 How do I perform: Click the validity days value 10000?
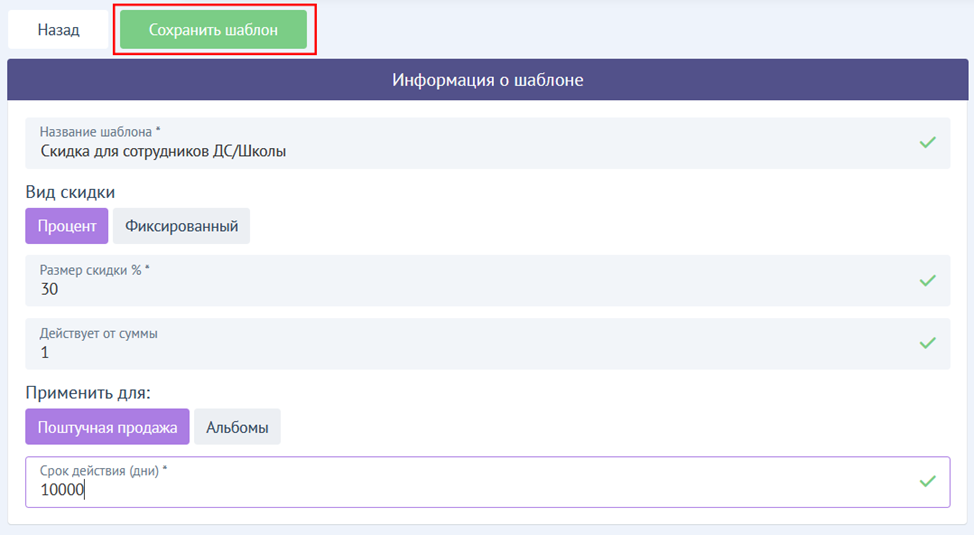[62, 490]
